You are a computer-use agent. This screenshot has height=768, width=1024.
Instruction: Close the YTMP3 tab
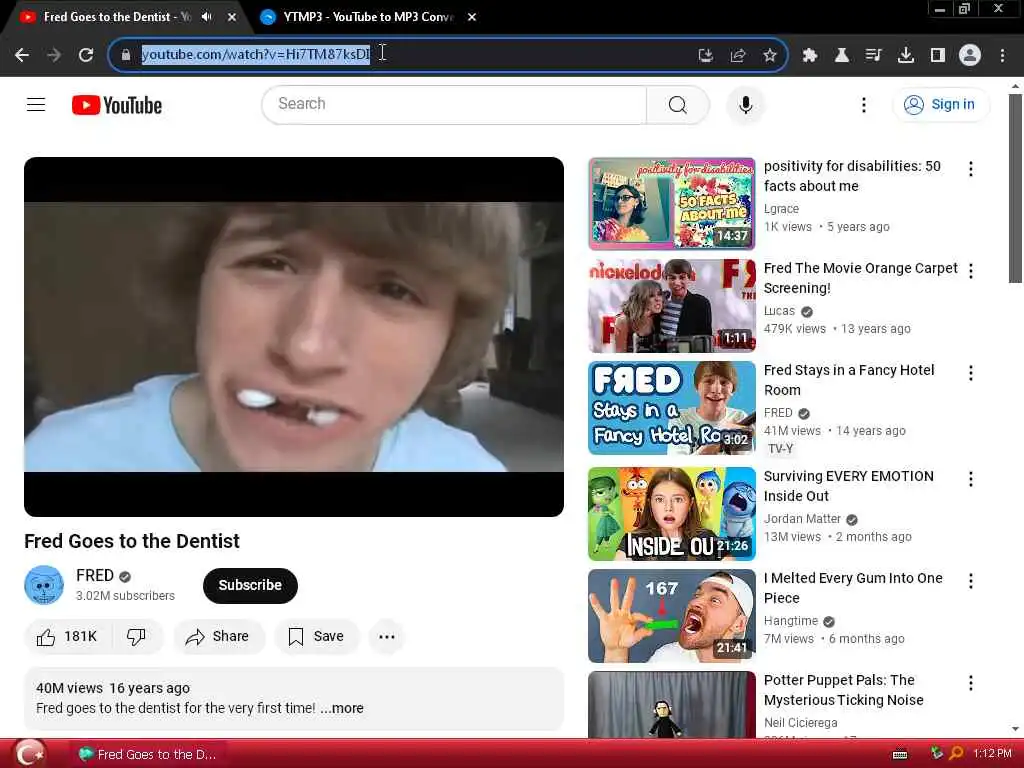click(472, 17)
